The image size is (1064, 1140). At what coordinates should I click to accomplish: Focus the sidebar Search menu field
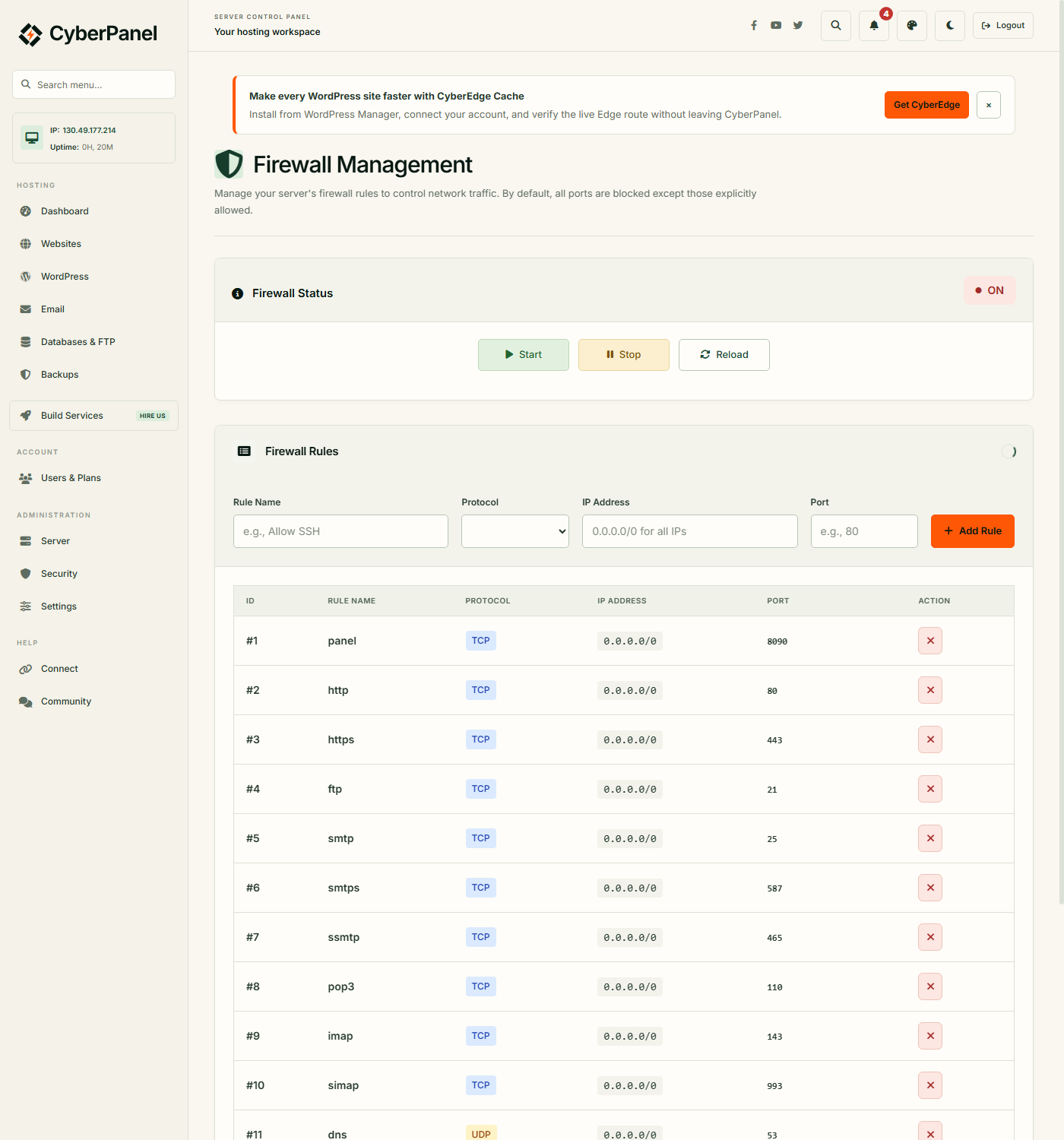click(93, 84)
